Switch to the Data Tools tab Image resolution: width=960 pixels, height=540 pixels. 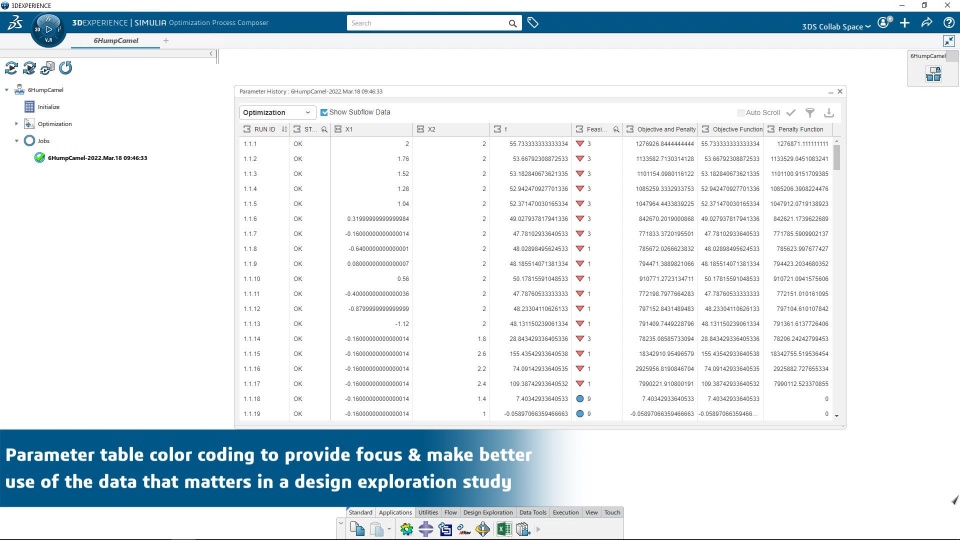tap(533, 512)
